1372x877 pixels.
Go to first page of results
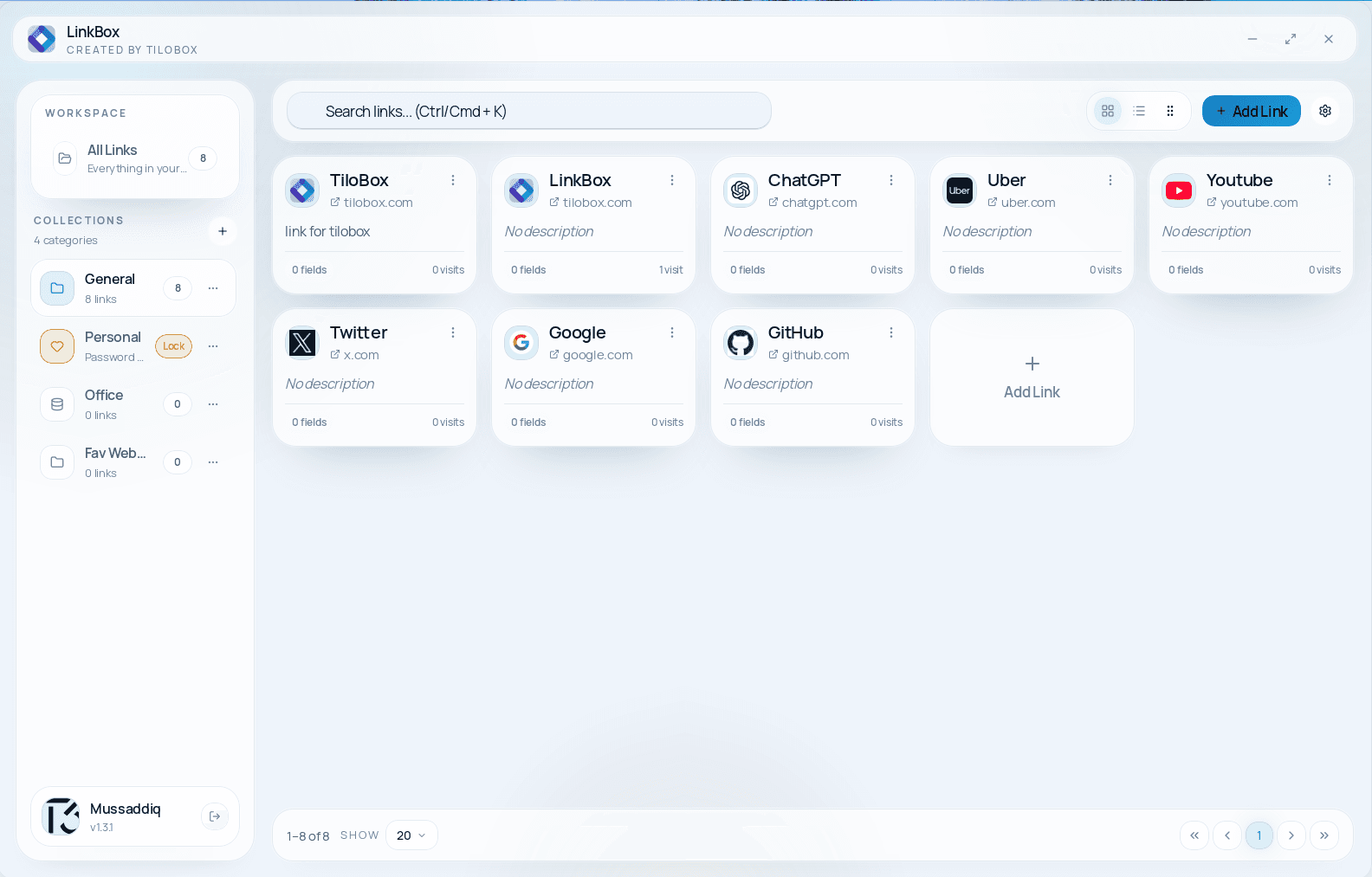point(1194,835)
